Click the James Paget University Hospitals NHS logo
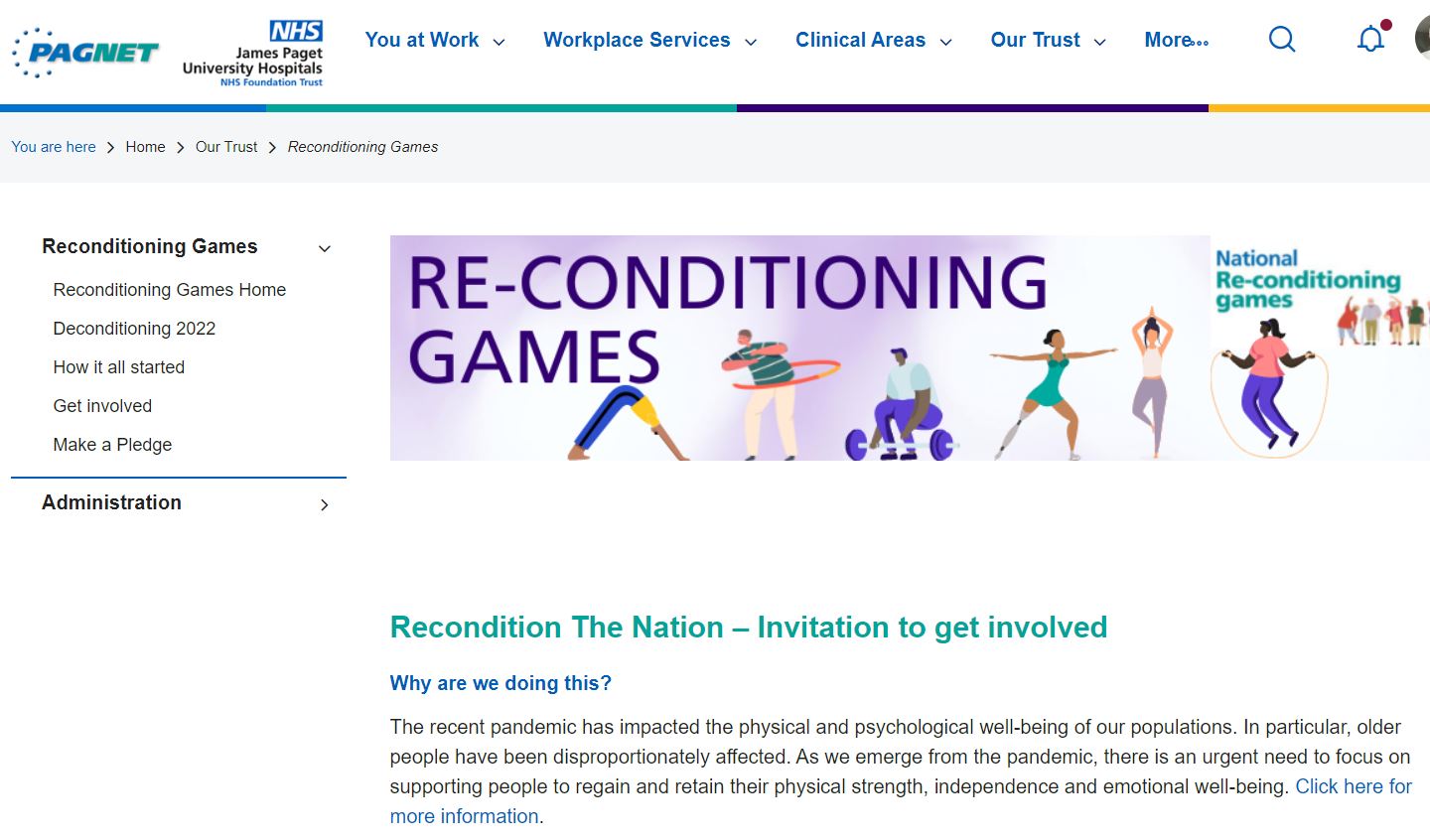This screenshot has height=840, width=1430. click(x=252, y=54)
